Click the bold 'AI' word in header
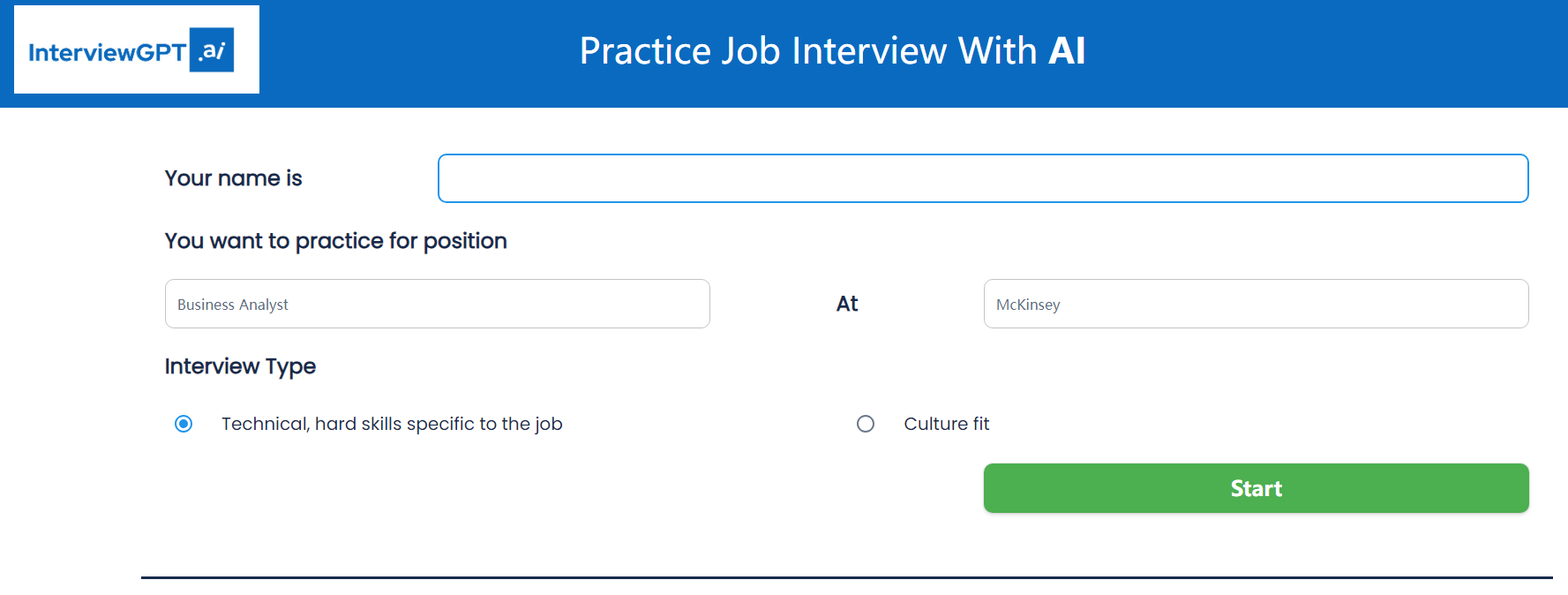The image size is (1568, 595). [x=1066, y=51]
